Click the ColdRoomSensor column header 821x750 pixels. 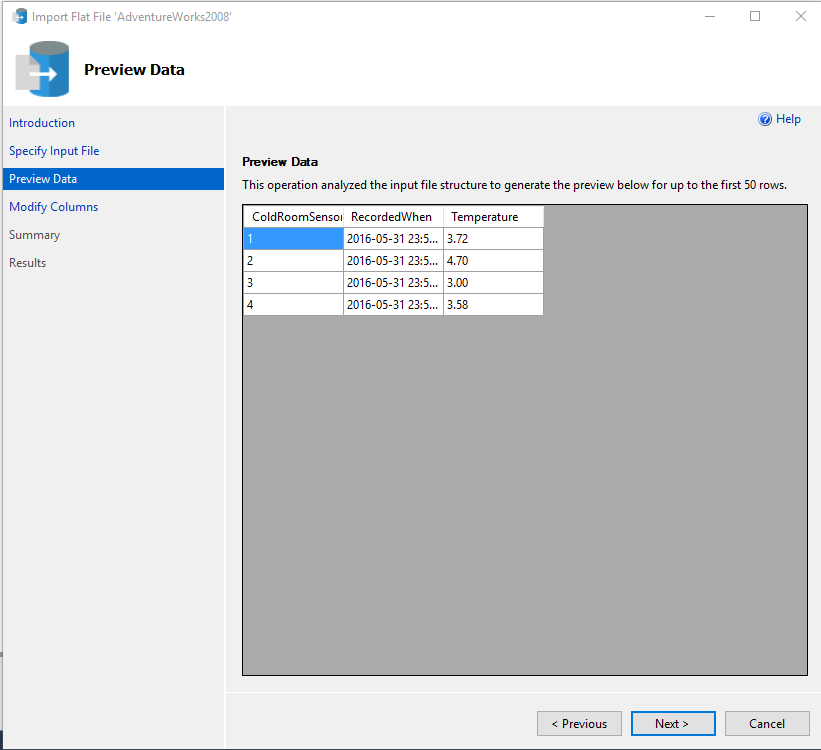coord(294,217)
